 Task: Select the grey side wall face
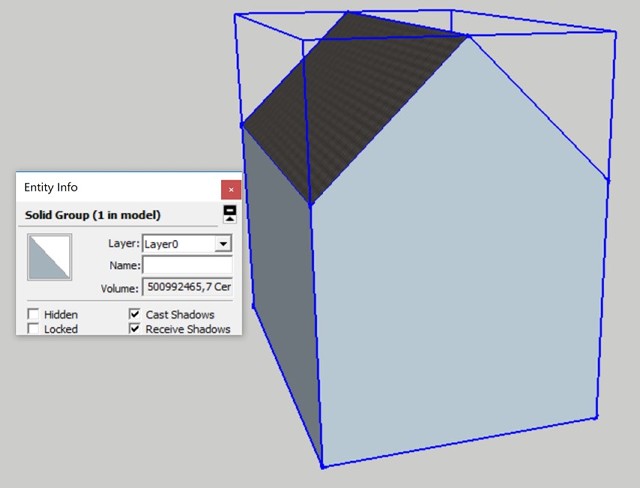282,294
